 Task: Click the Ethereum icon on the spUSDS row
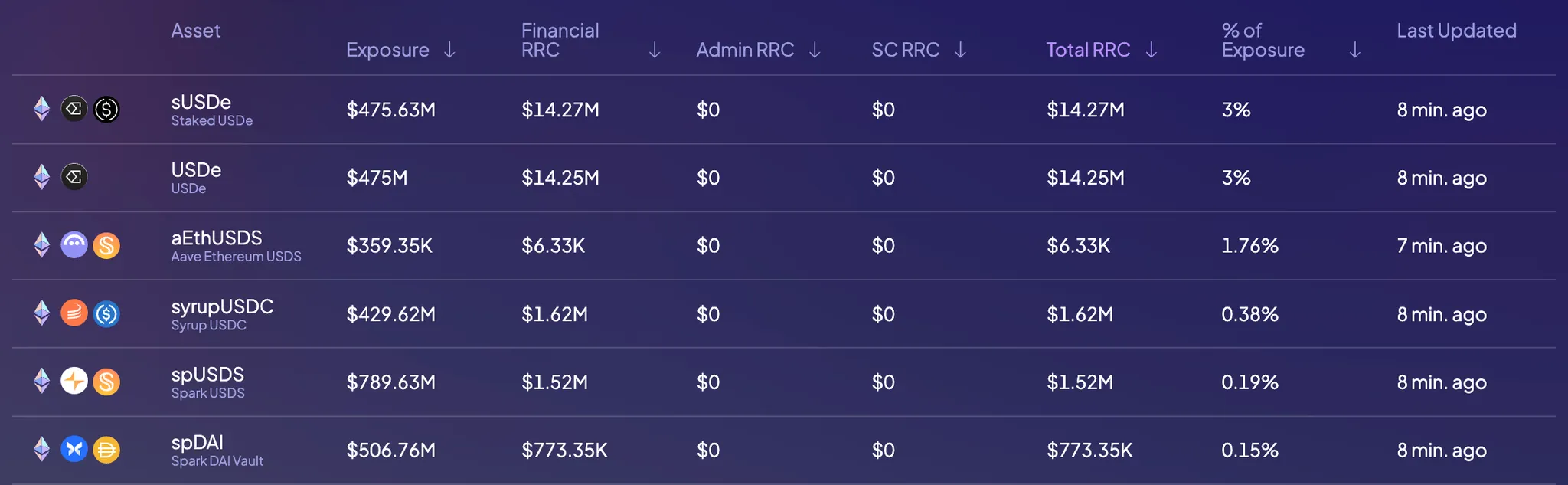[41, 382]
